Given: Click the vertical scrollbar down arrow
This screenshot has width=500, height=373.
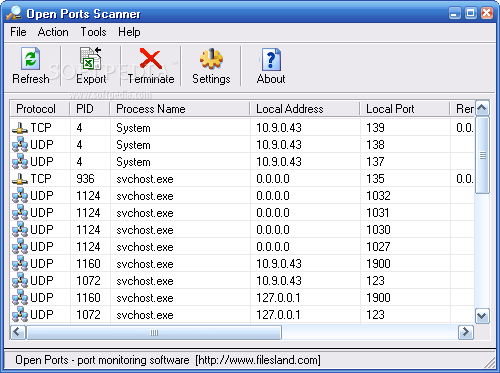Looking at the screenshot, I should tap(482, 316).
